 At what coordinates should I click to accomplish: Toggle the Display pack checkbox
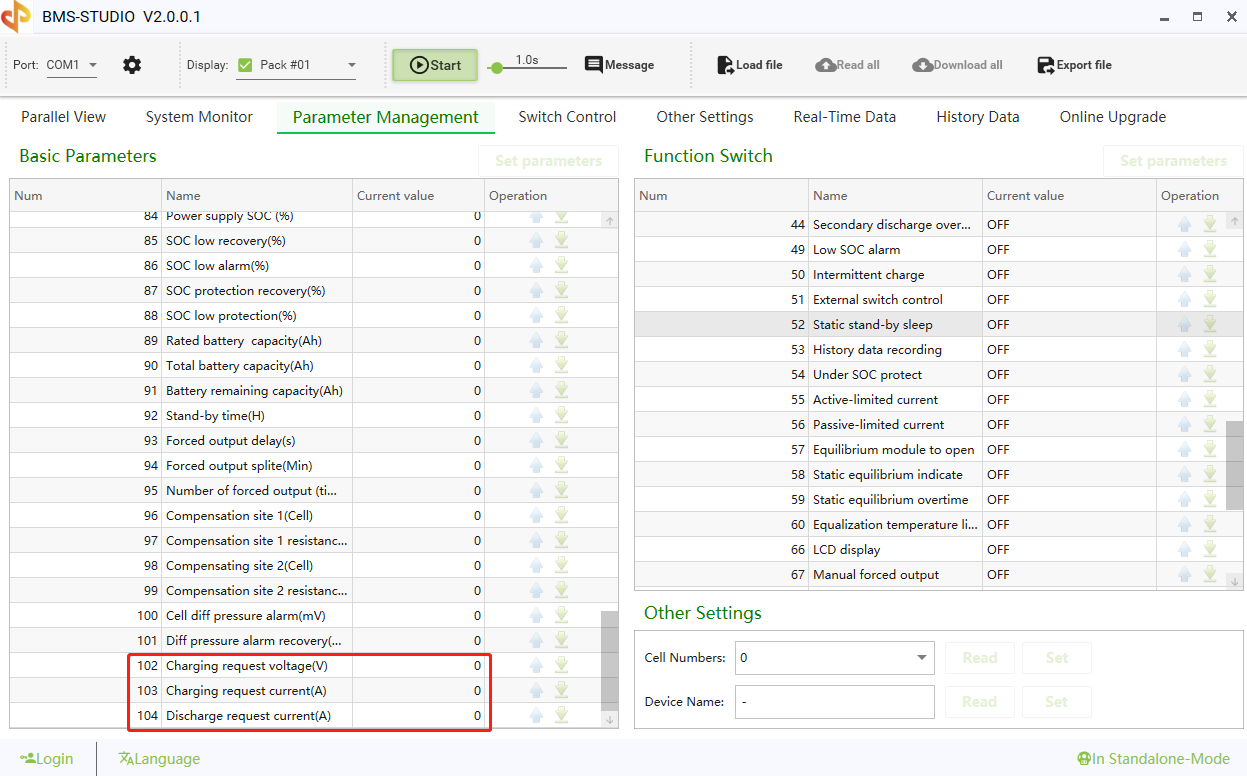point(245,65)
